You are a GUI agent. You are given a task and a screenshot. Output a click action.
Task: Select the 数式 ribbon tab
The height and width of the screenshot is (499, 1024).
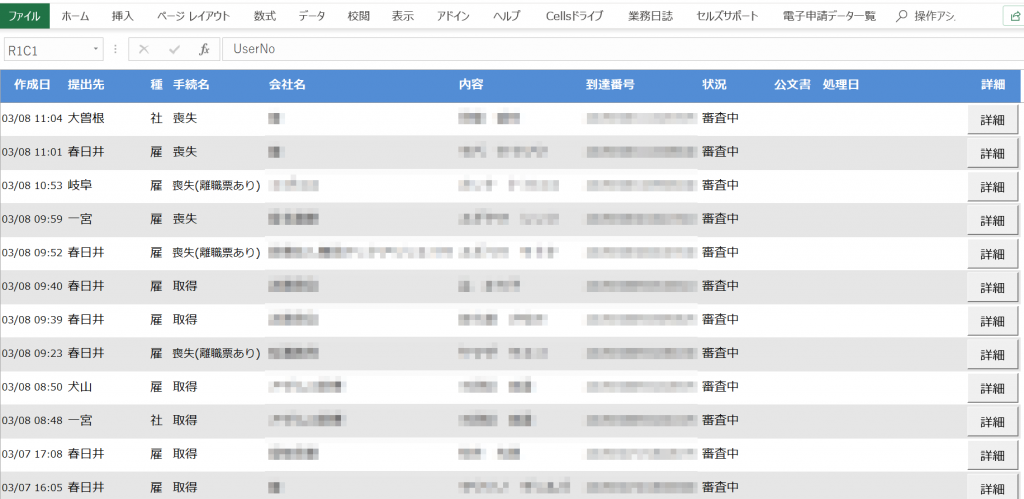pyautogui.click(x=264, y=16)
